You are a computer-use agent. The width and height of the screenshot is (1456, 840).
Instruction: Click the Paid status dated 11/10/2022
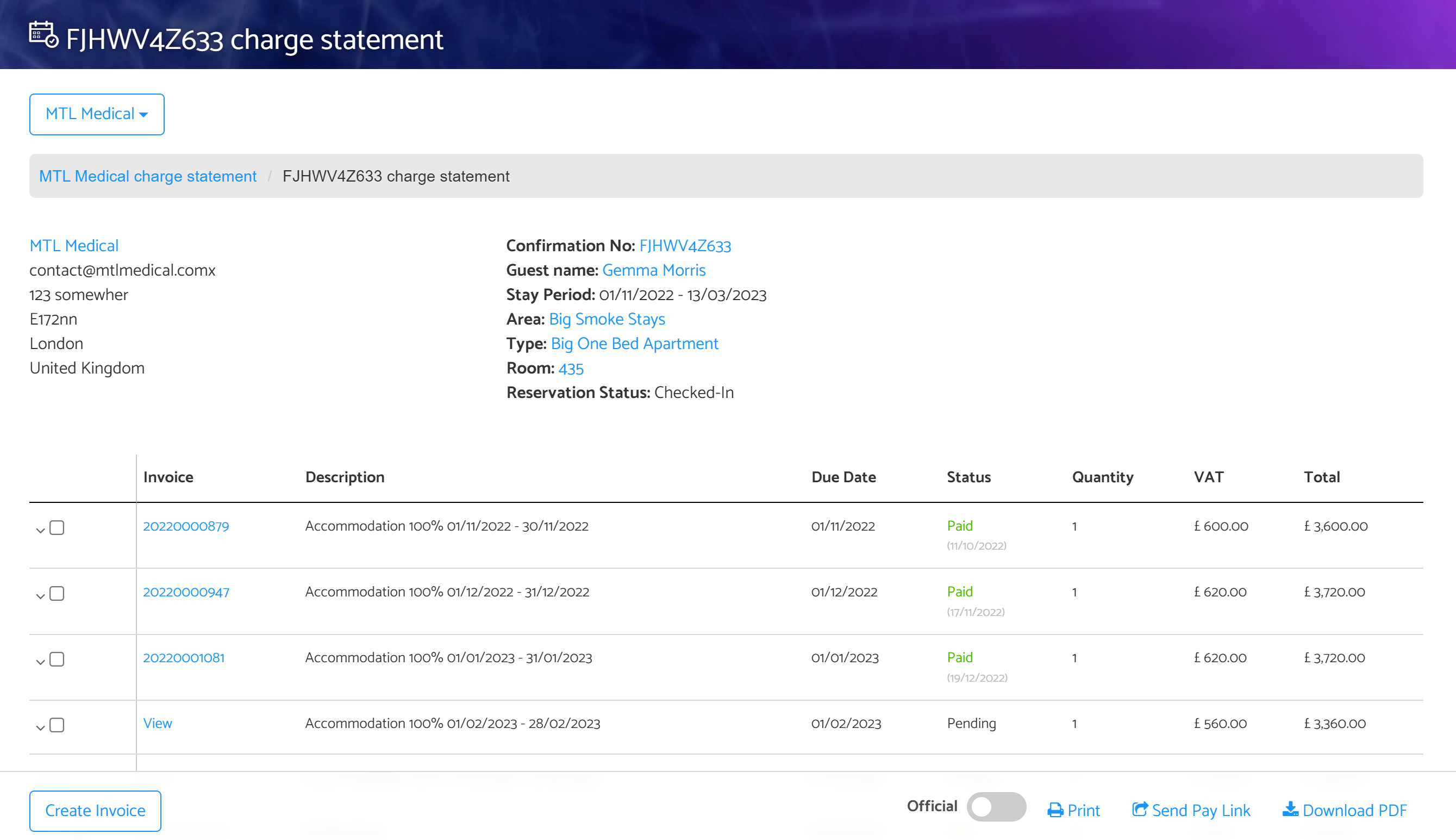coord(959,526)
